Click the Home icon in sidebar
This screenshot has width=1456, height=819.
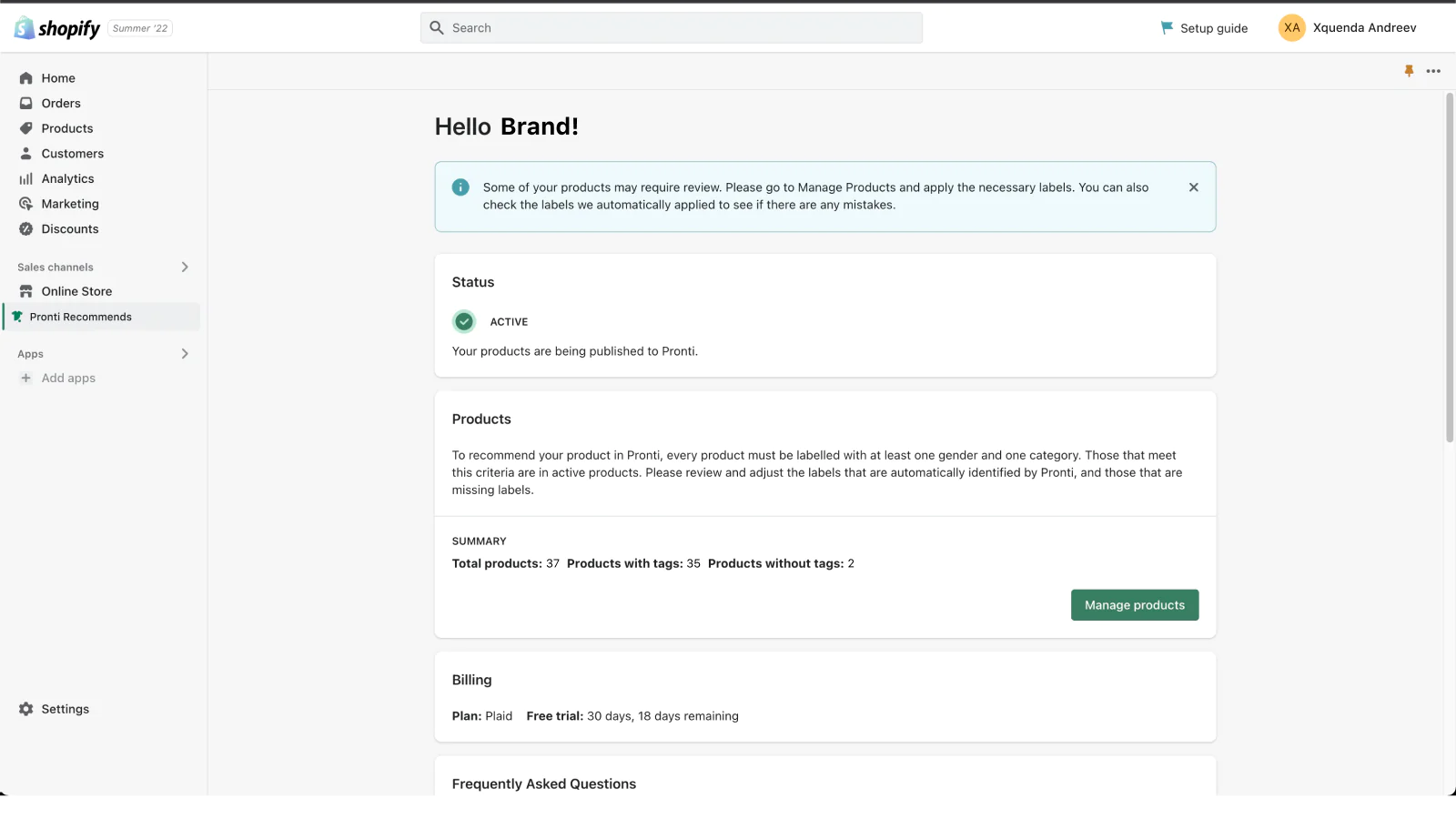(x=26, y=78)
